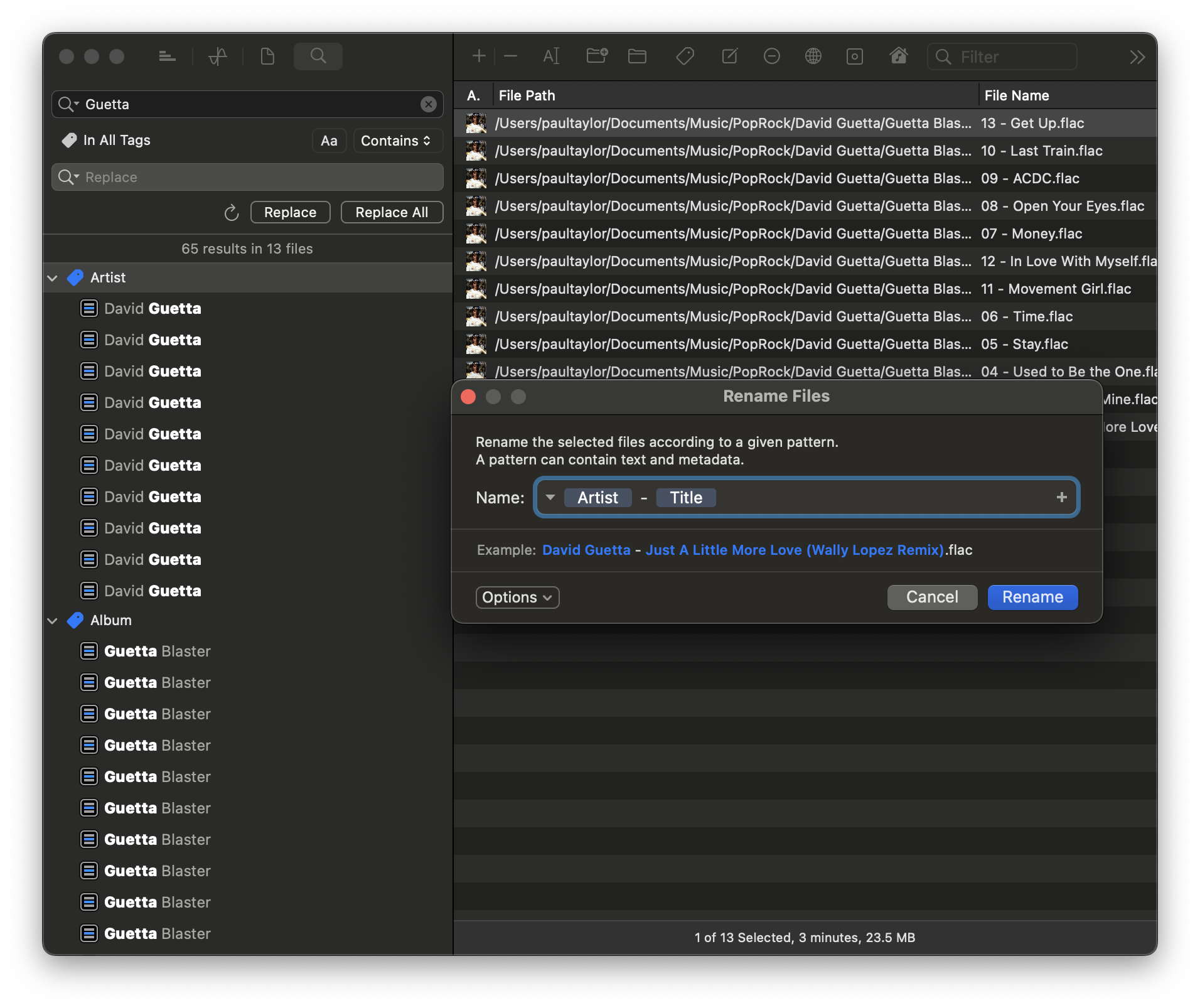This screenshot has width=1200, height=1008.
Task: Click the Replace button
Action: point(290,212)
